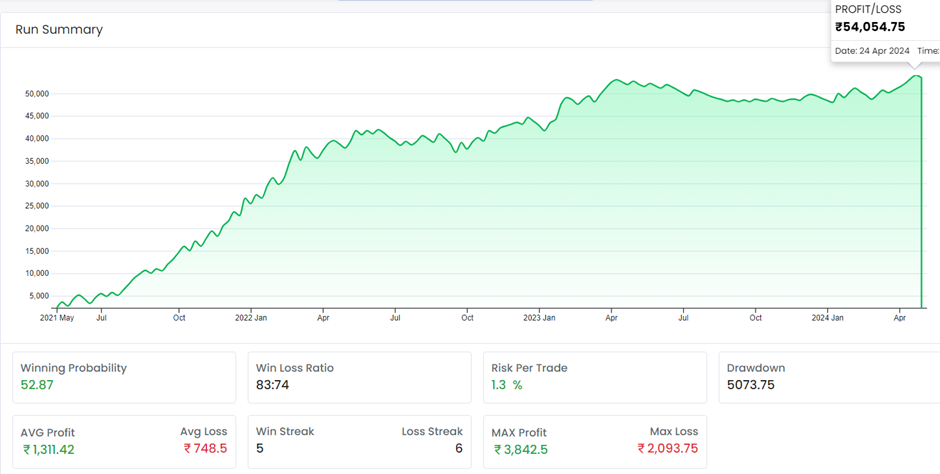
Task: Click the Run Summary heading
Action: (59, 29)
